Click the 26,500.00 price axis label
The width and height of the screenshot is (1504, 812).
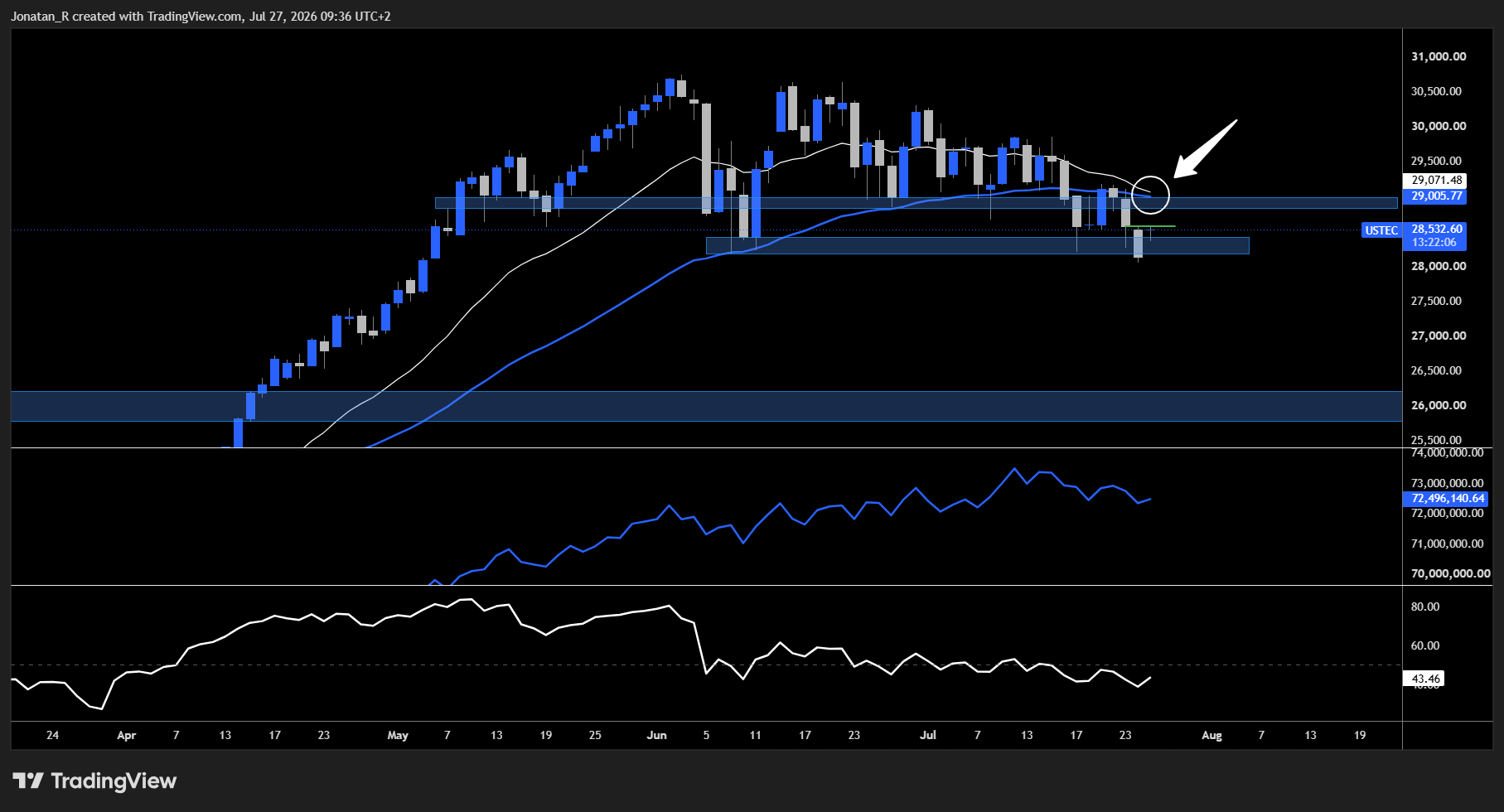[x=1436, y=370]
